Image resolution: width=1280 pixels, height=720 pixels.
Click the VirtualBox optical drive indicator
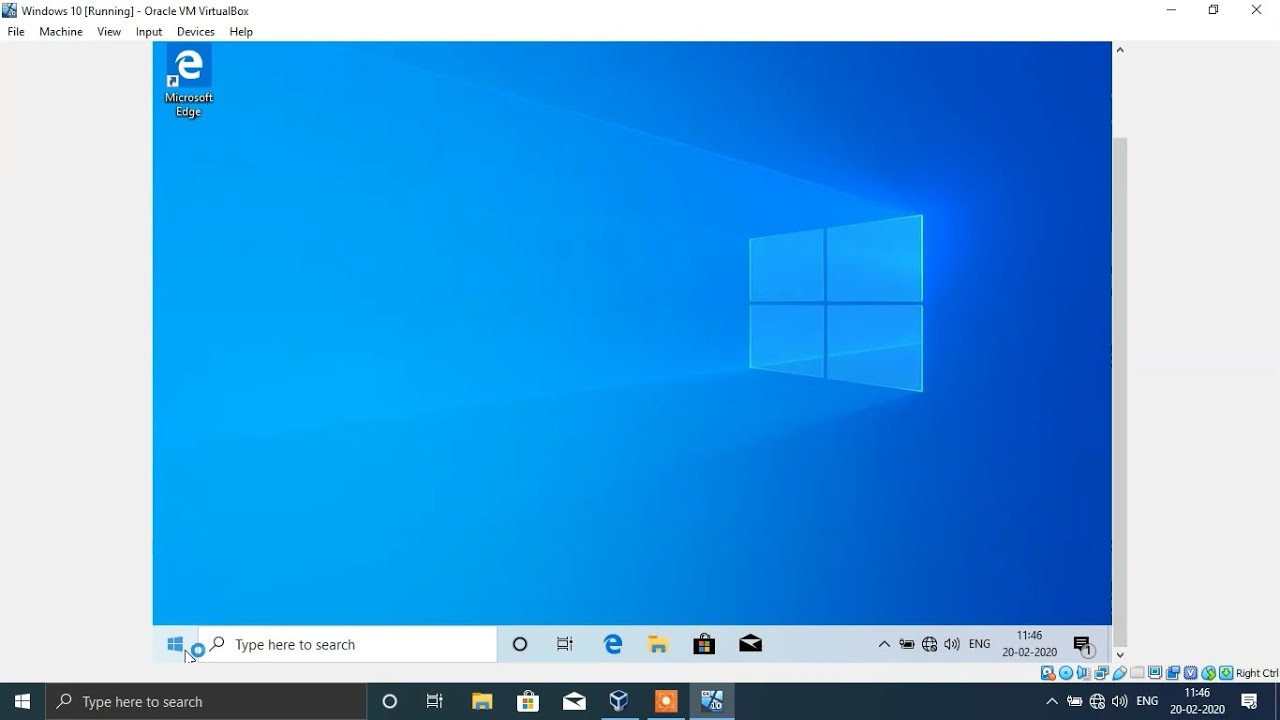point(1066,673)
